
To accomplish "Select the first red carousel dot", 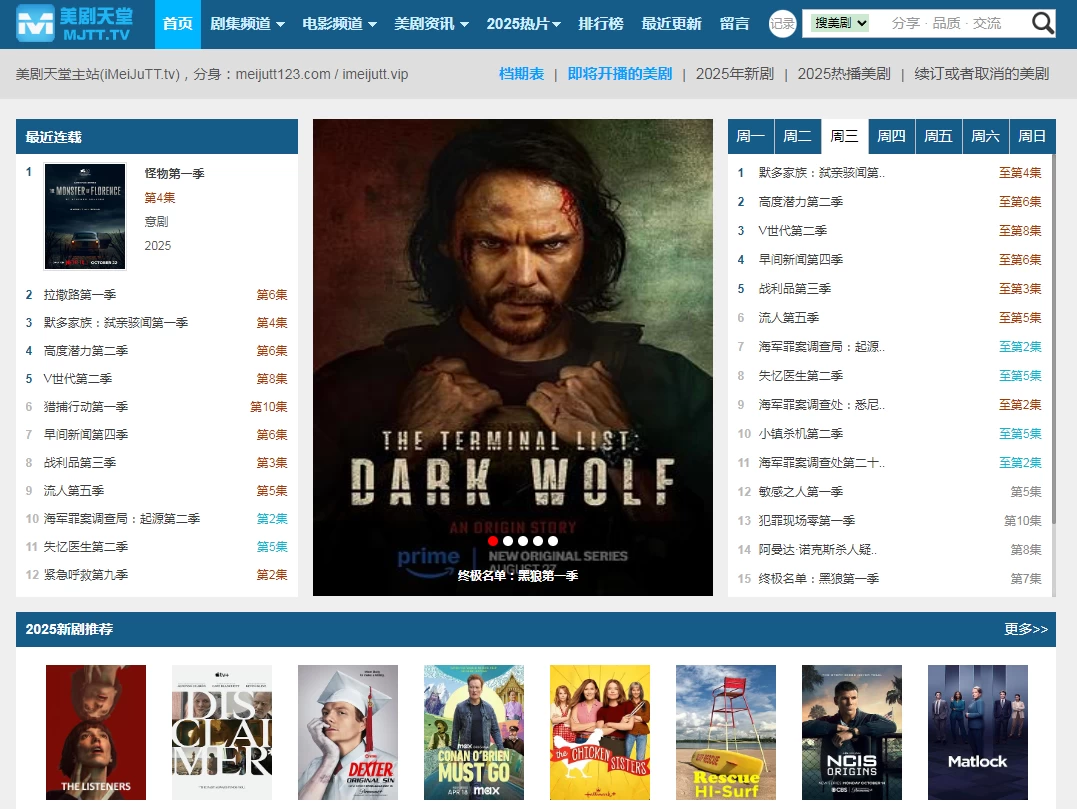I will pyautogui.click(x=493, y=541).
